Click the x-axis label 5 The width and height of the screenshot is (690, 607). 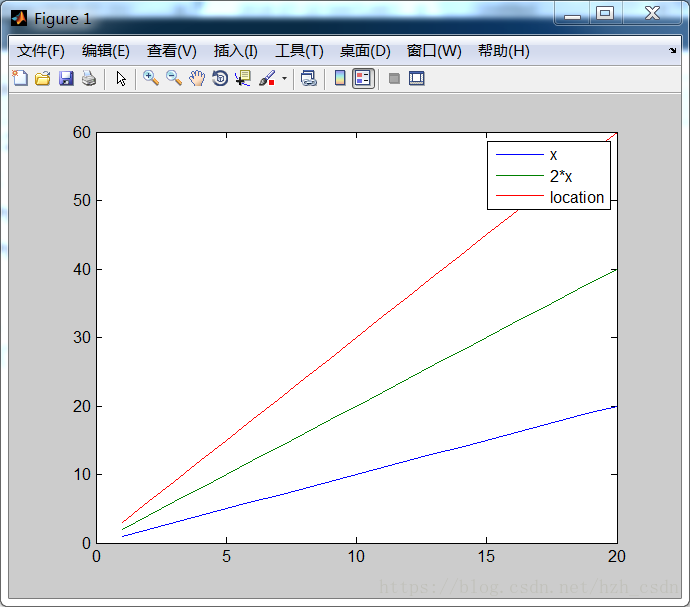(x=226, y=556)
